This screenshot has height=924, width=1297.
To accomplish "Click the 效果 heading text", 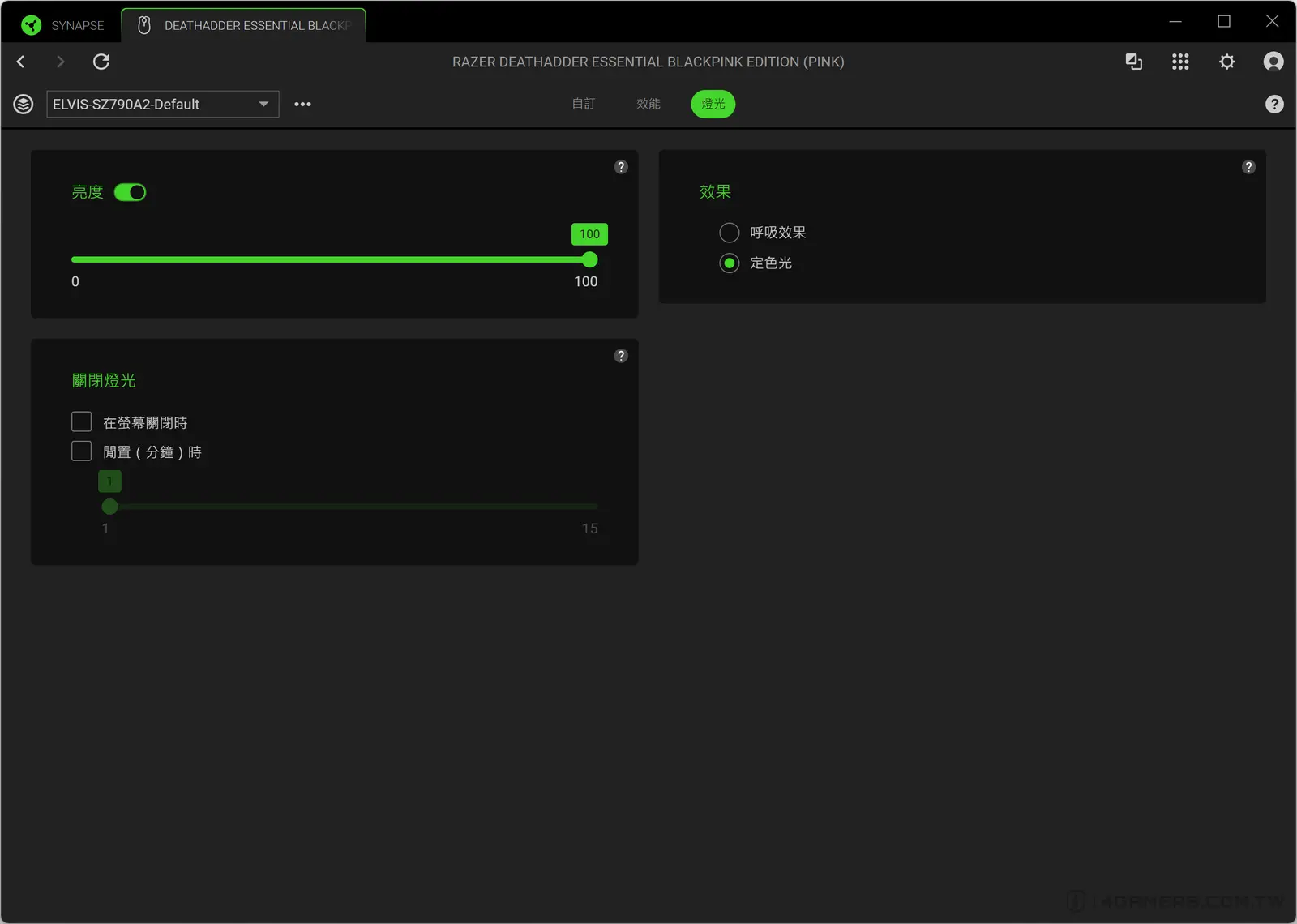I will click(715, 192).
